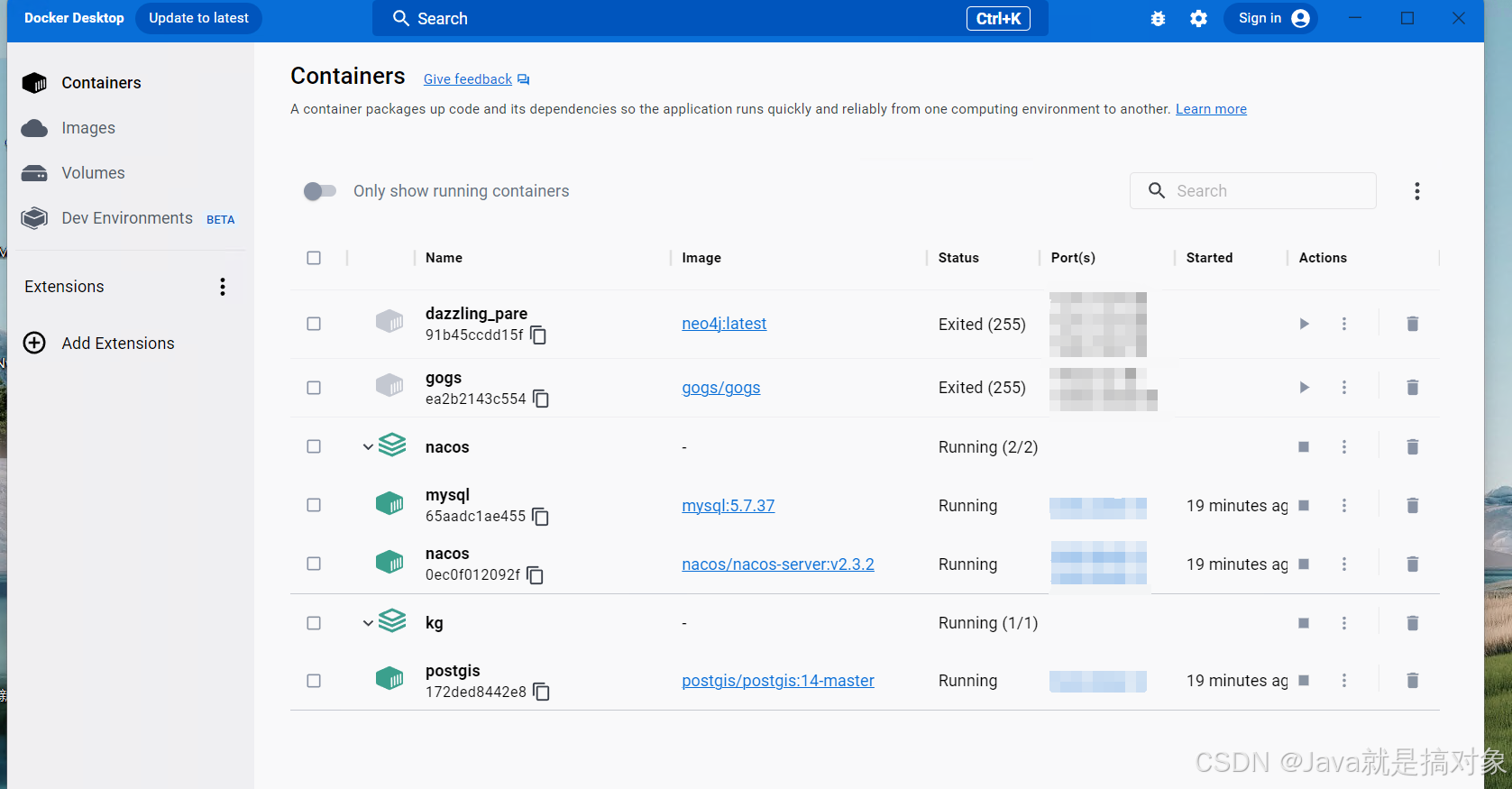Sort by the Status column header
The image size is (1512, 789).
point(958,258)
